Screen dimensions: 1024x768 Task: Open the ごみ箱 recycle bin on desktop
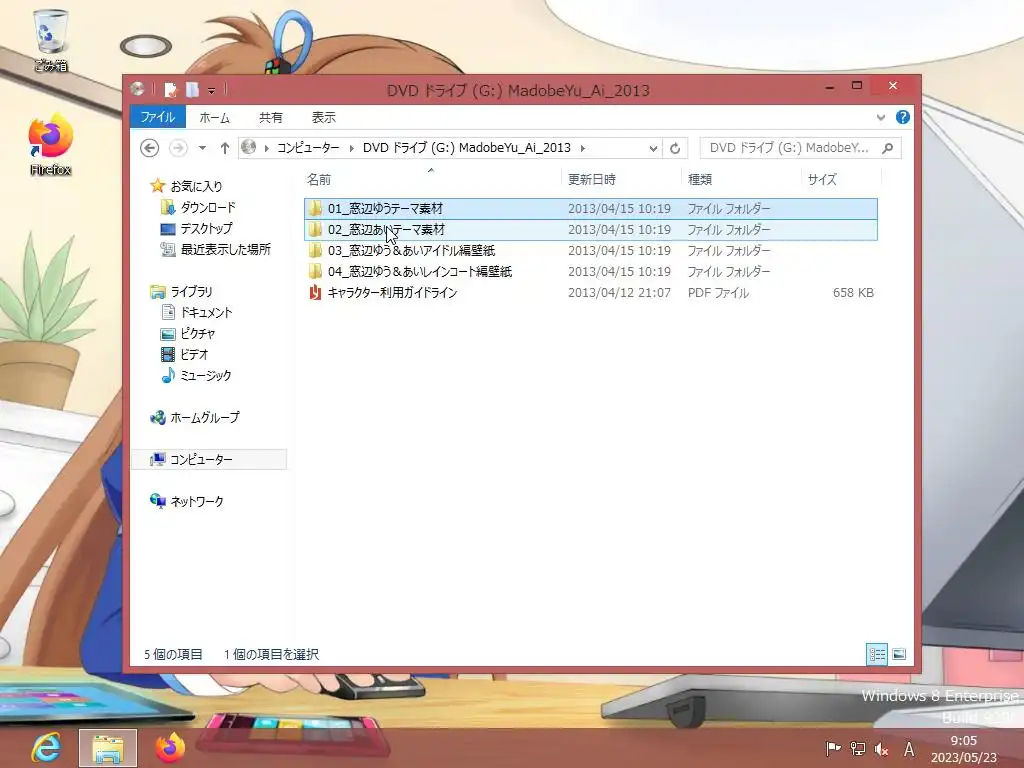point(50,40)
